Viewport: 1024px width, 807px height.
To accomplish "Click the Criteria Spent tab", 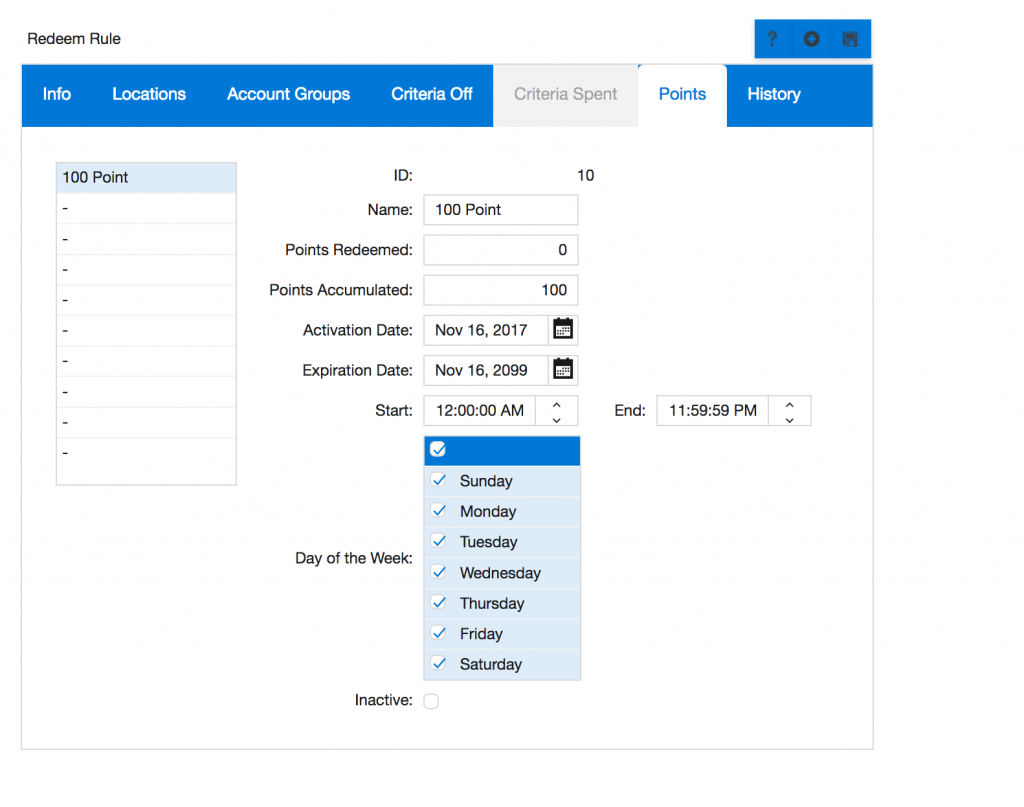I will click(566, 95).
